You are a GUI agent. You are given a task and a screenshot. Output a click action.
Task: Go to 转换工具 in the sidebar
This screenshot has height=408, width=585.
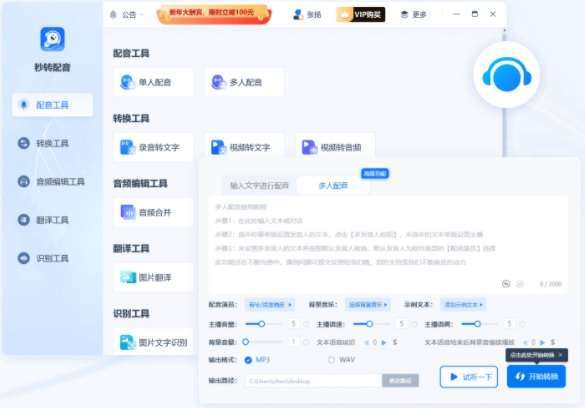point(52,143)
